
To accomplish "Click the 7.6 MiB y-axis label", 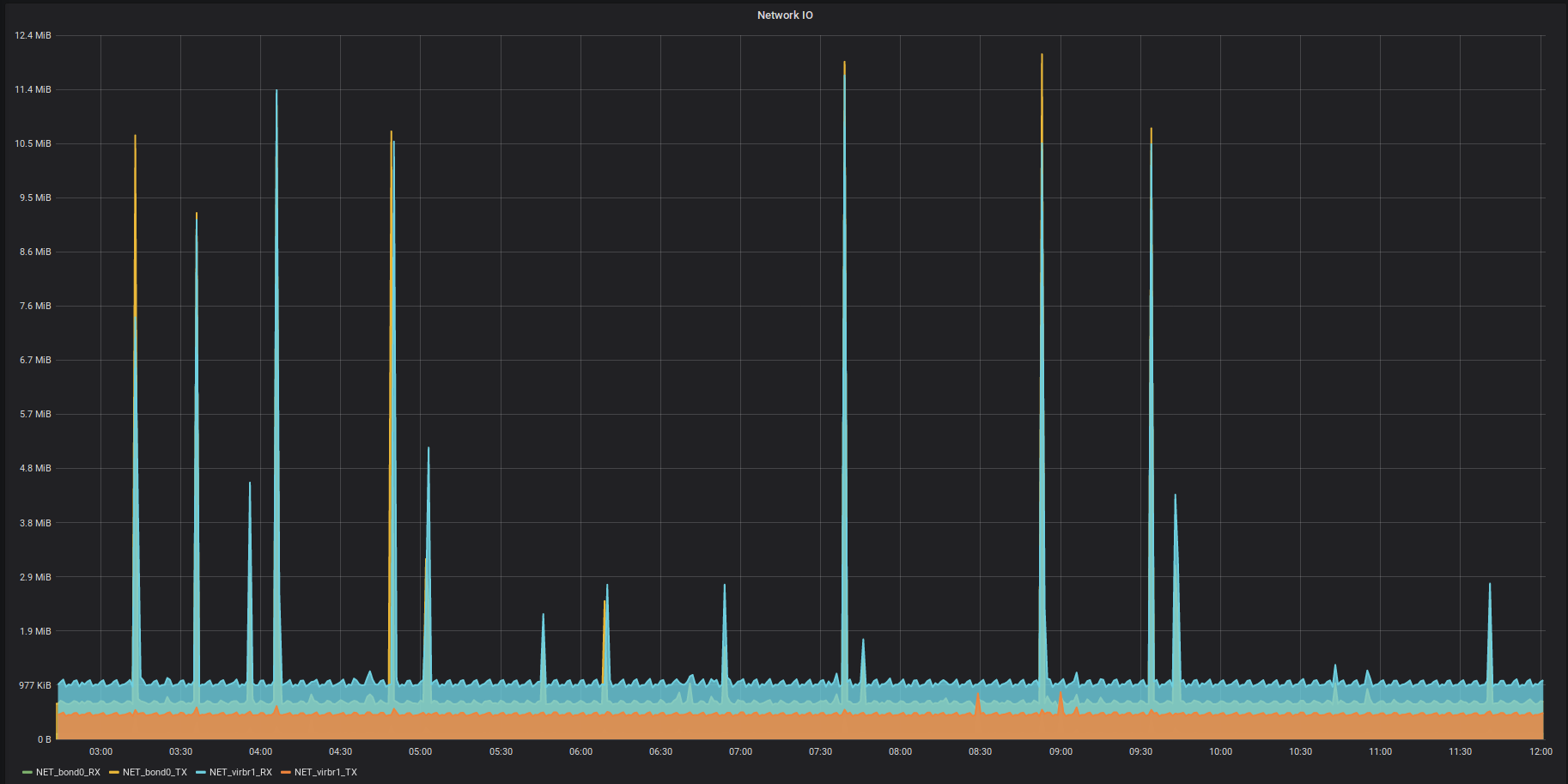I will click(35, 306).
